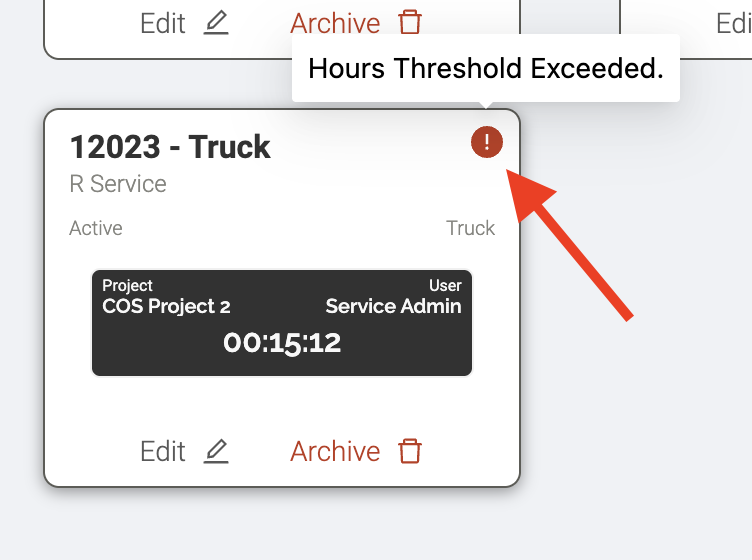Click the dark project timer panel
The image size is (752, 560).
coord(282,323)
